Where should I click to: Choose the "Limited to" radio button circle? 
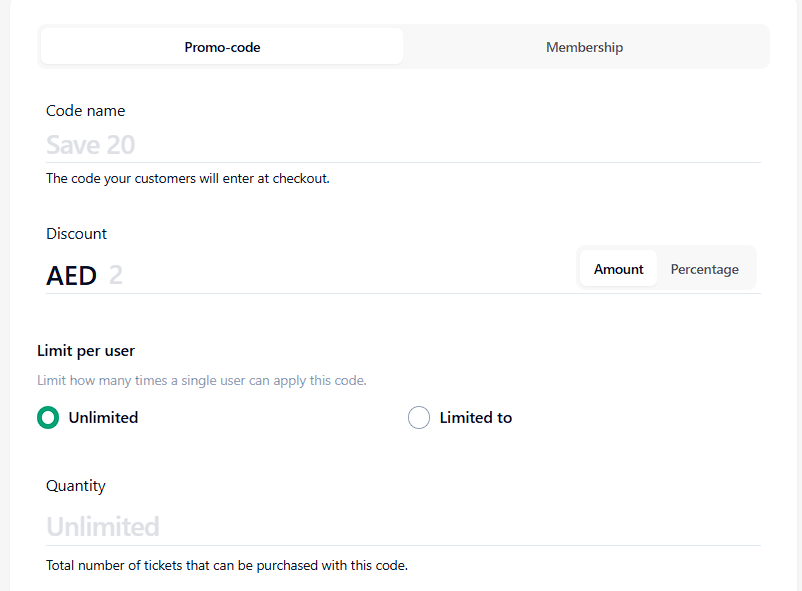tap(419, 418)
